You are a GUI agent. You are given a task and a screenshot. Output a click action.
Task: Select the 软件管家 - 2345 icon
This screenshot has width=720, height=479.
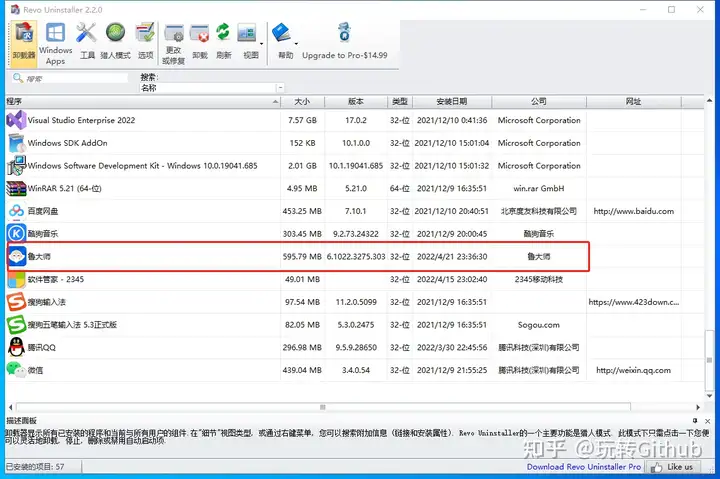pos(16,279)
